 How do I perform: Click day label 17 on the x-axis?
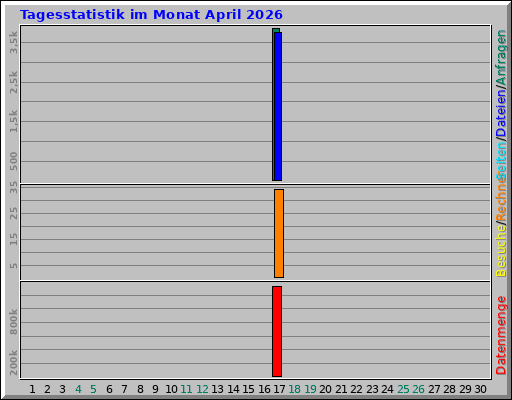click(279, 389)
